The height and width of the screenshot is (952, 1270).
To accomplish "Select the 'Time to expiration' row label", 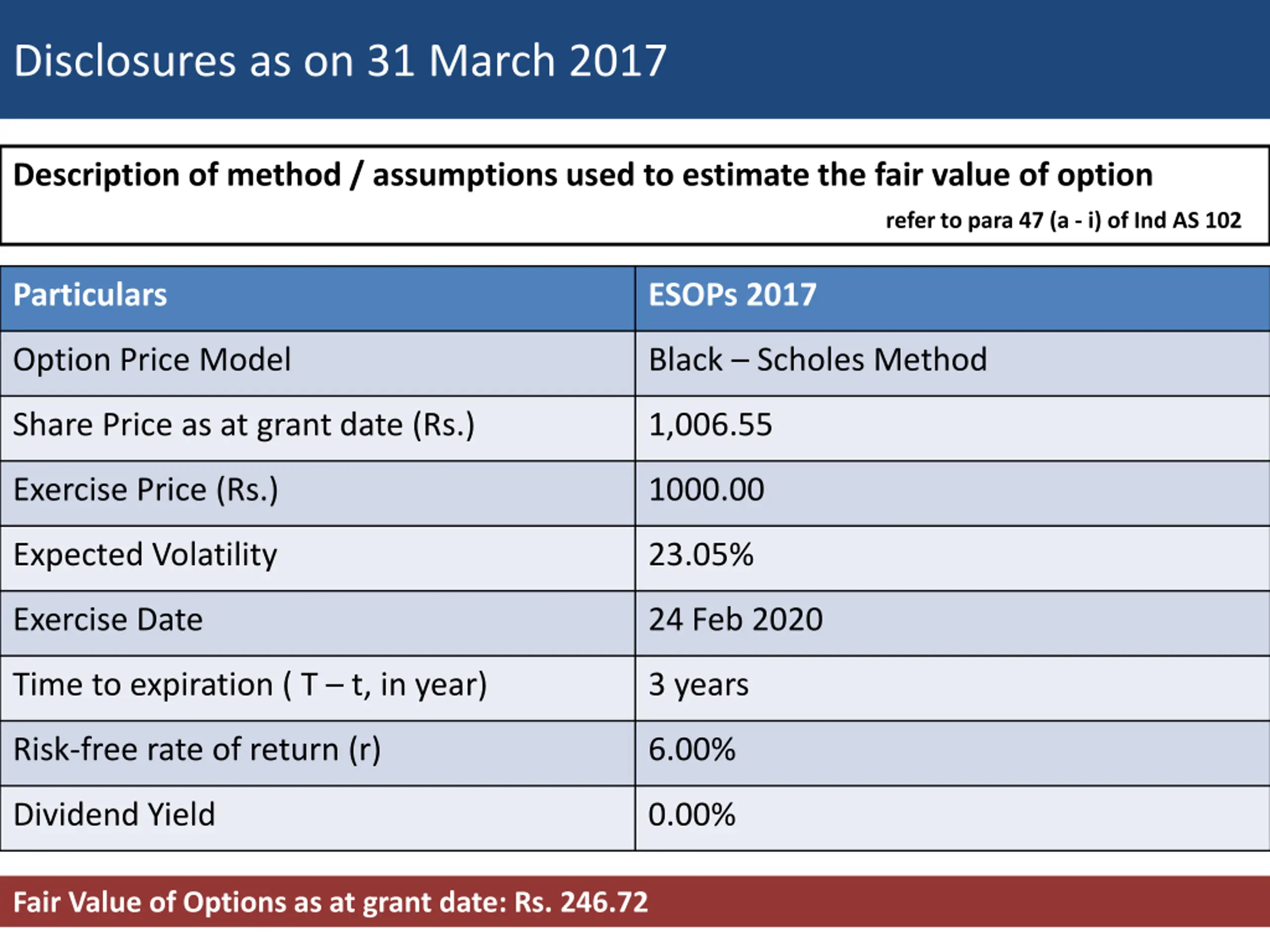I will (x=250, y=685).
